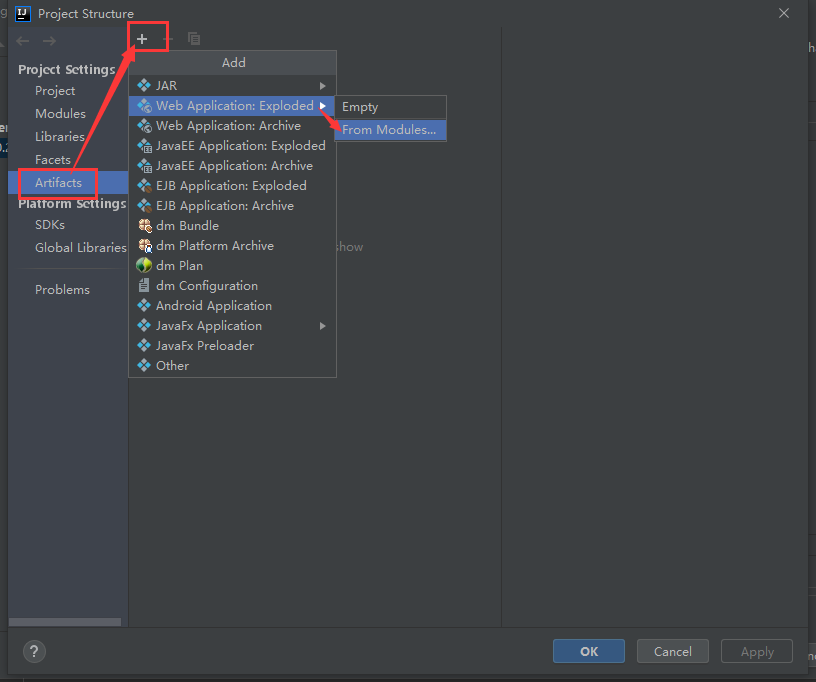Viewport: 816px width, 682px height.
Task: Click the JavaEE Application: Archive icon
Action: (144, 165)
